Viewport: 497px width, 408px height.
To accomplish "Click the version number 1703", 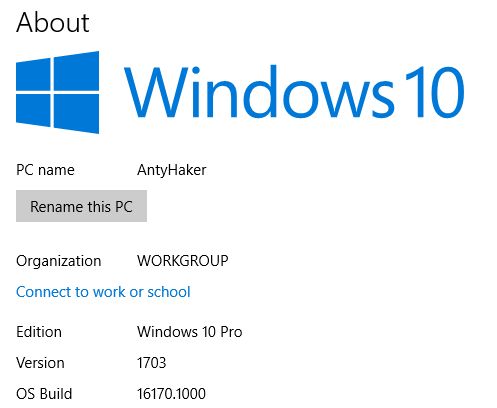I will click(x=151, y=363).
